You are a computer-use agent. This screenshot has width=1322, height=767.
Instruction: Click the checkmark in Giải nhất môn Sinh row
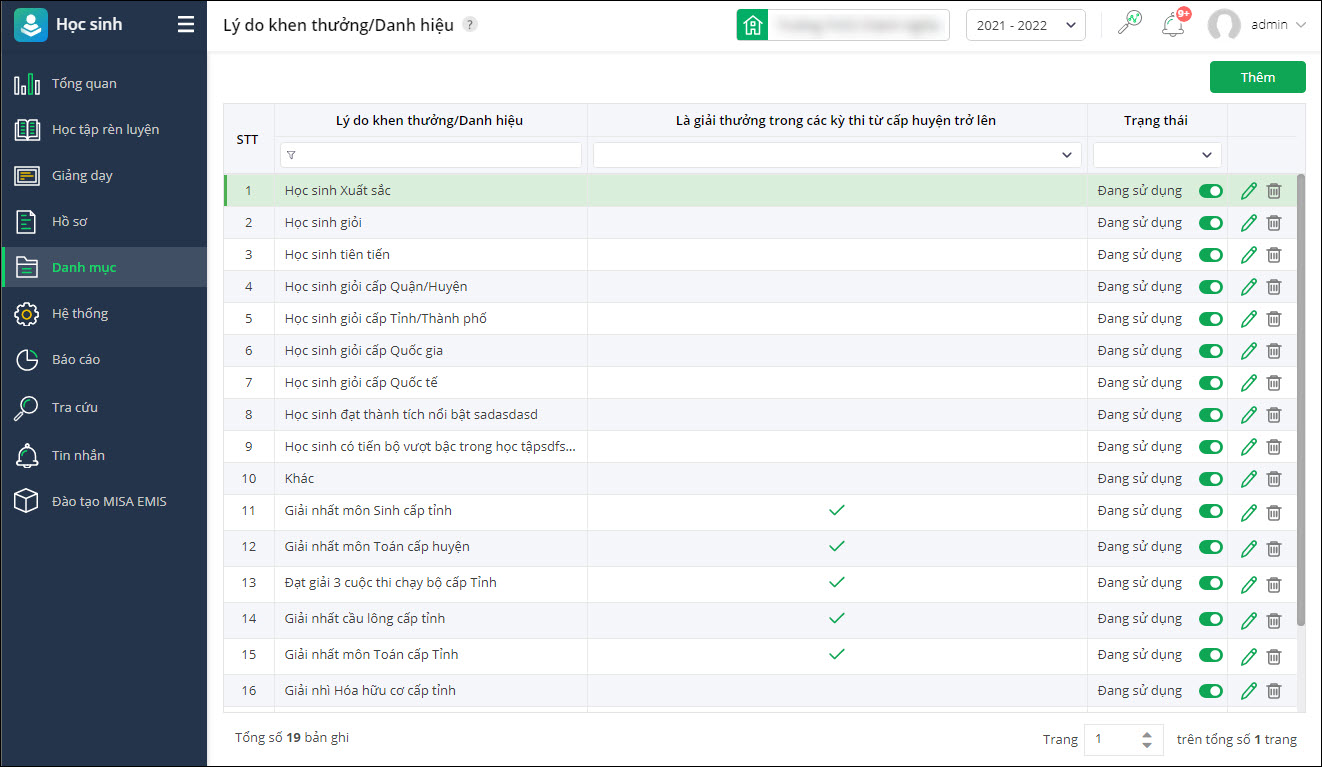pos(837,510)
